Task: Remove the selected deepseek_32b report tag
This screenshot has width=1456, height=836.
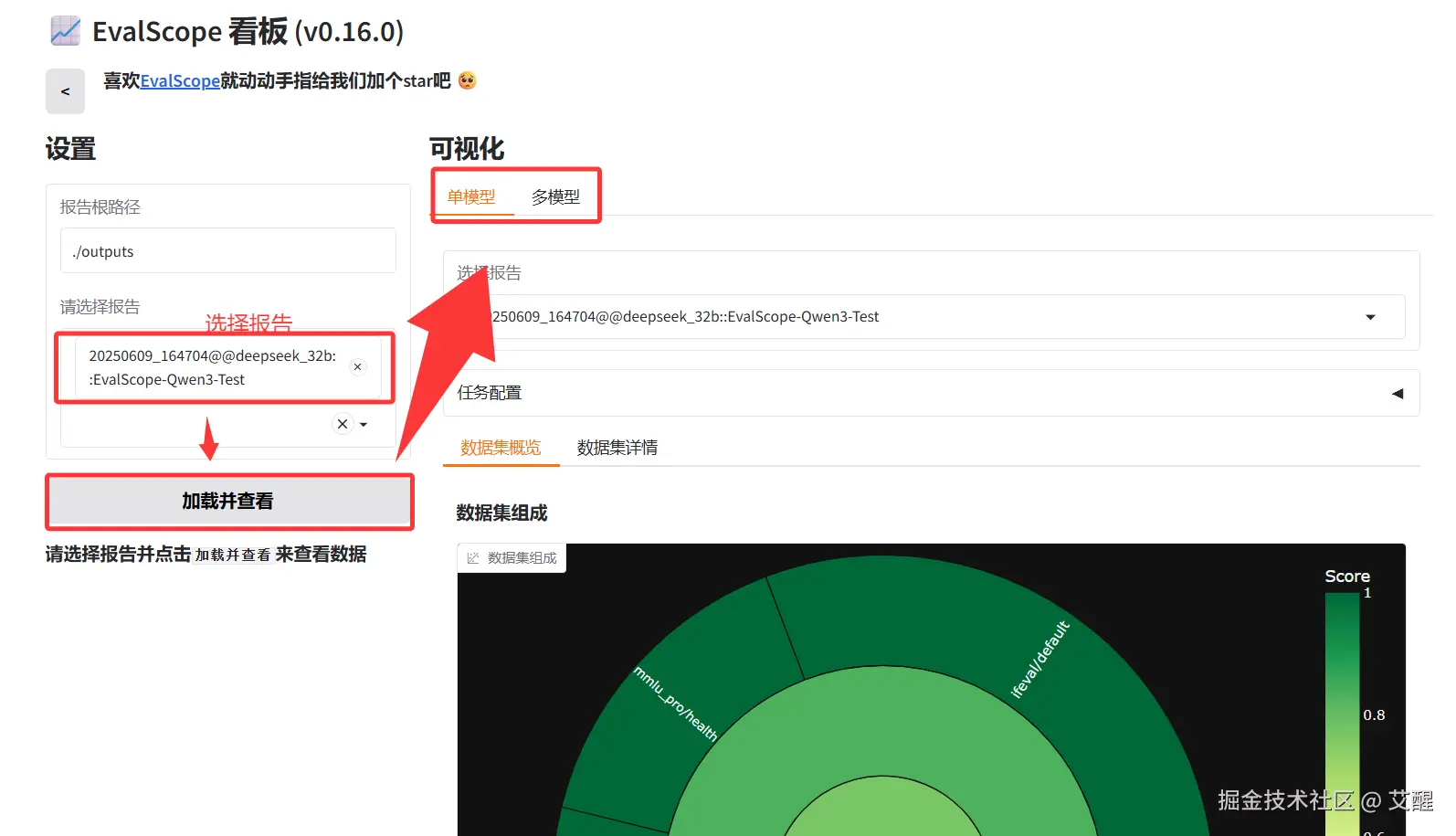Action: coord(358,366)
